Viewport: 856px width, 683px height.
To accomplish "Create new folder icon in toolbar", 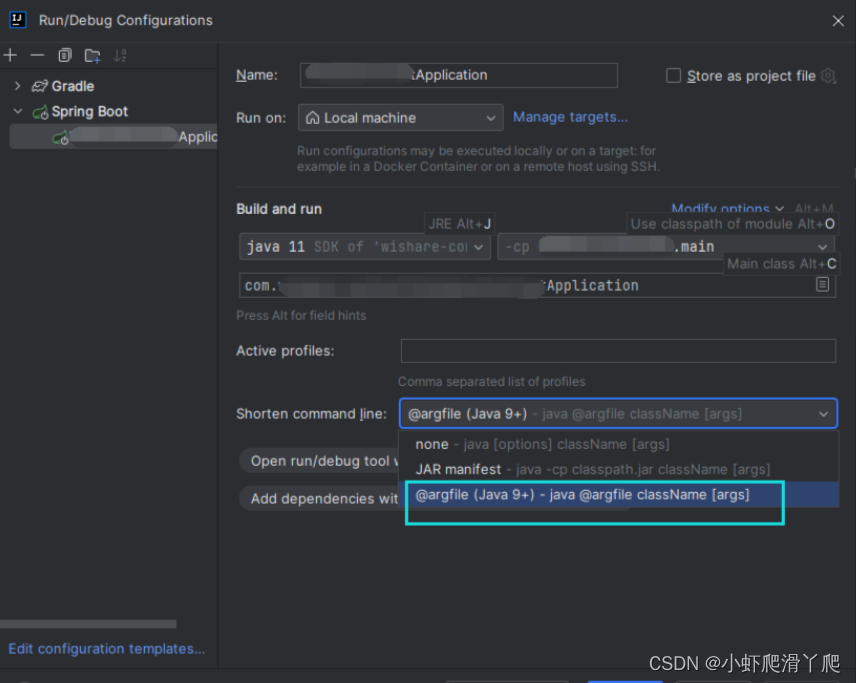I will point(92,56).
